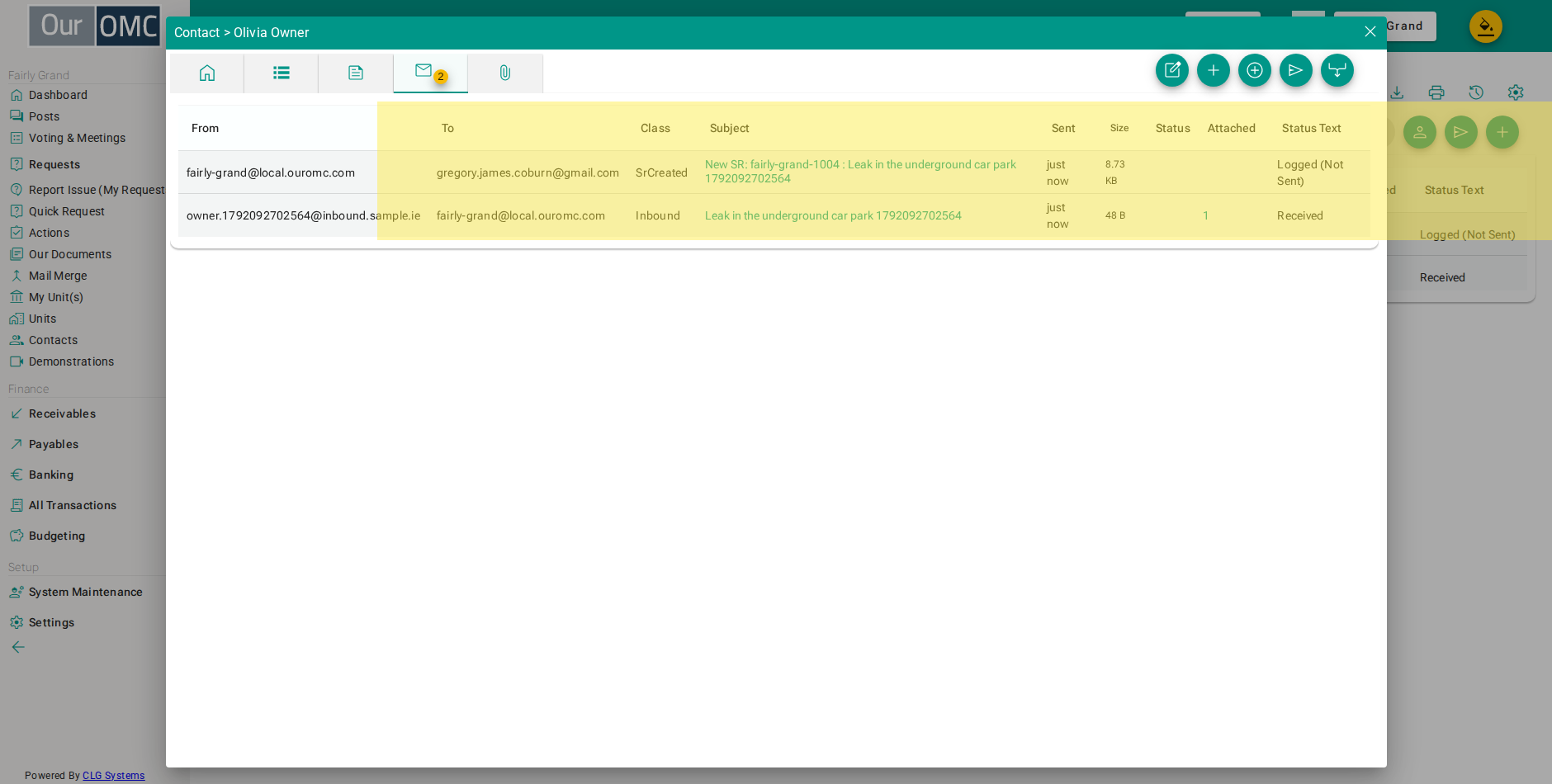This screenshot has width=1552, height=784.
Task: Follow the CLG Systems link
Action: coord(113,776)
